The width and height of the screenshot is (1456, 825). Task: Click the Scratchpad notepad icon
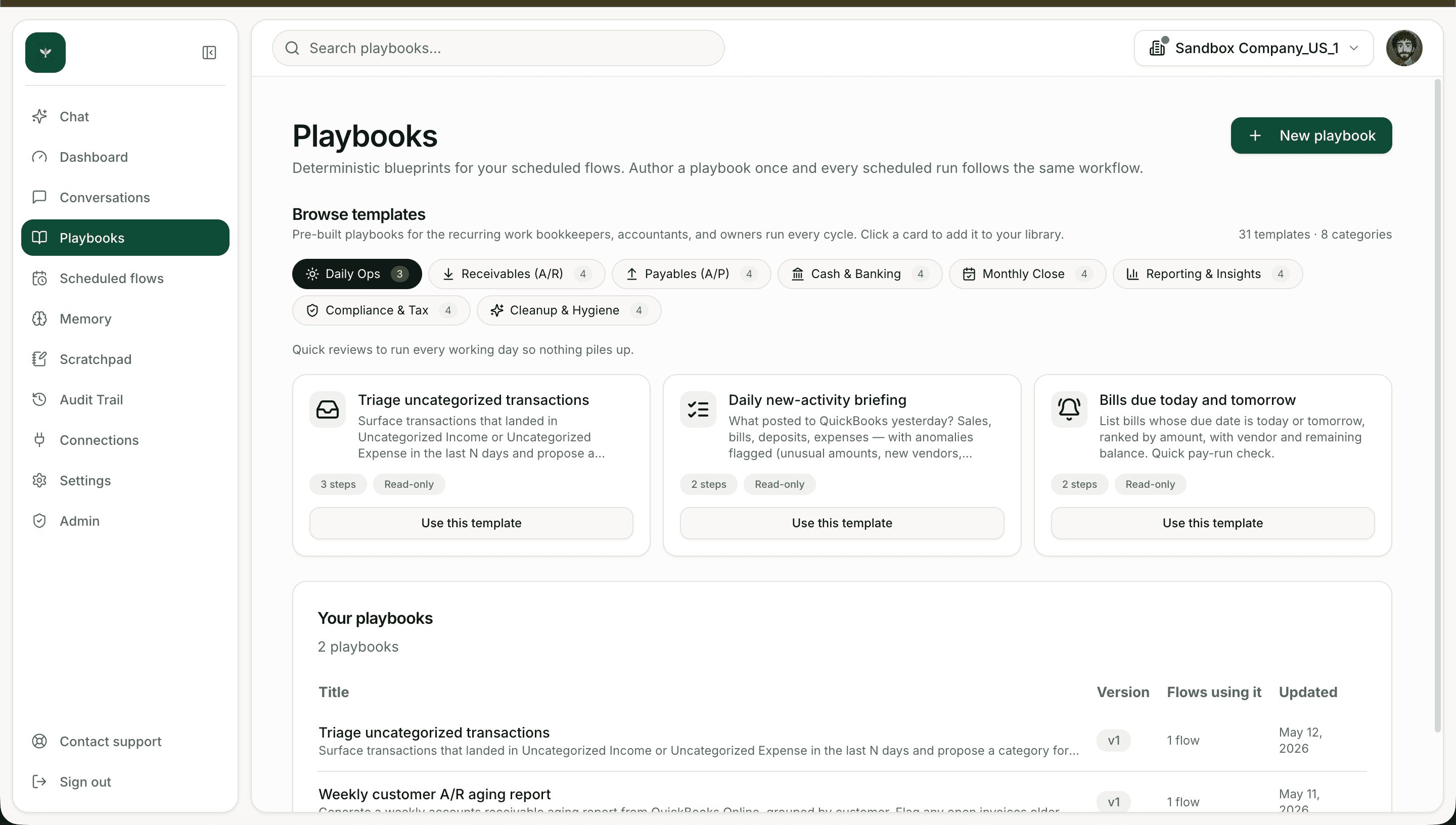pyautogui.click(x=39, y=359)
